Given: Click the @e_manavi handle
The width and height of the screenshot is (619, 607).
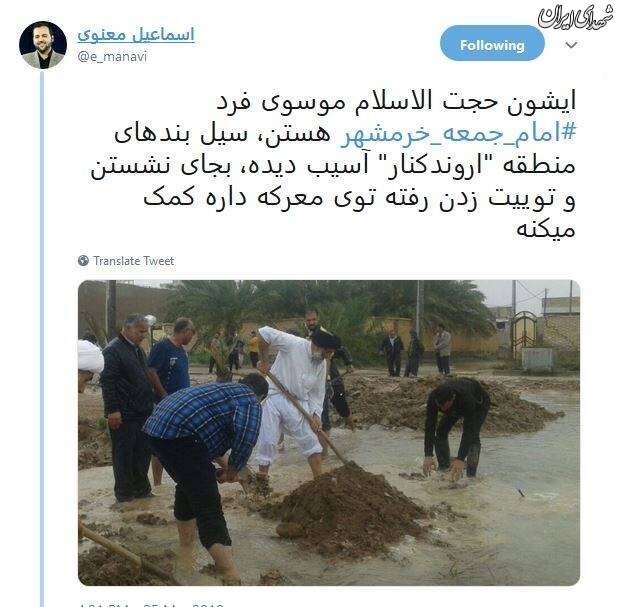Looking at the screenshot, I should tap(112, 57).
